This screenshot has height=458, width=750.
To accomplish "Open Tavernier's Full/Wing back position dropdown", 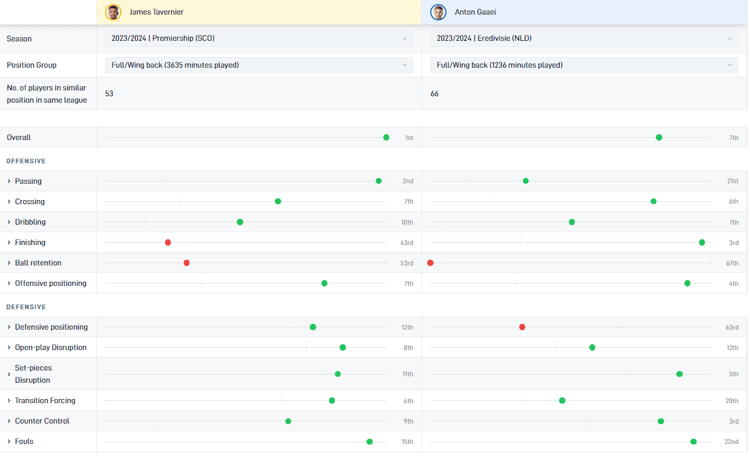I will 259,65.
